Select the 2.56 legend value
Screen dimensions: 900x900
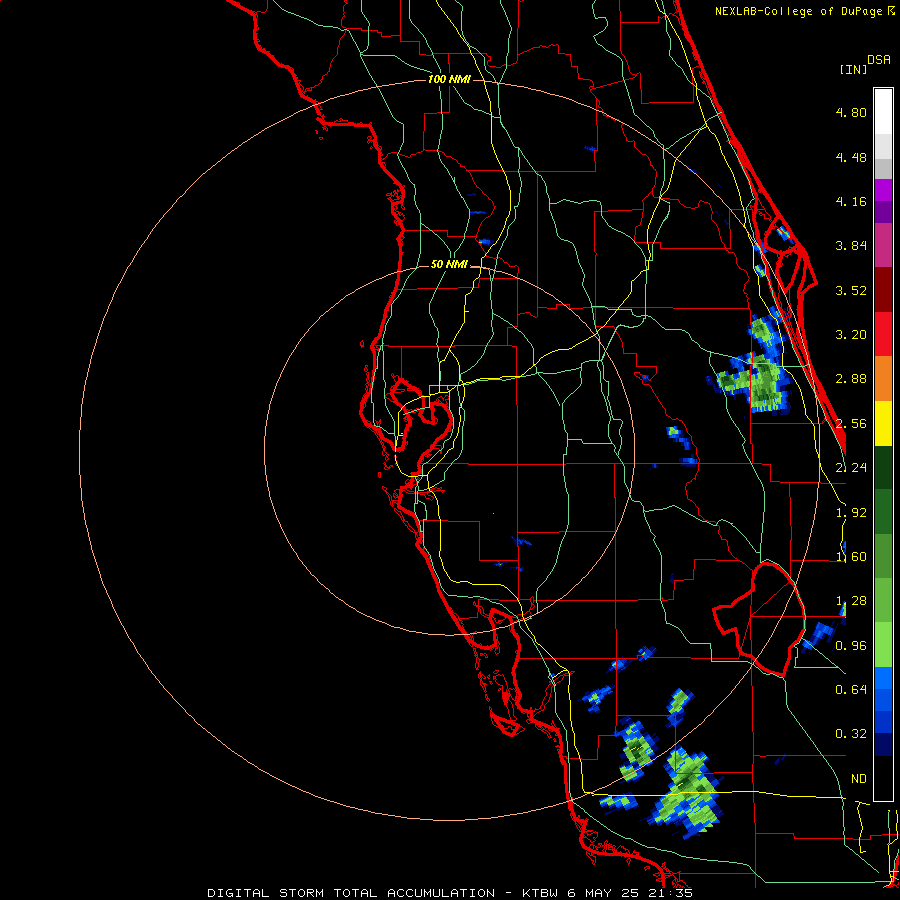(851, 424)
